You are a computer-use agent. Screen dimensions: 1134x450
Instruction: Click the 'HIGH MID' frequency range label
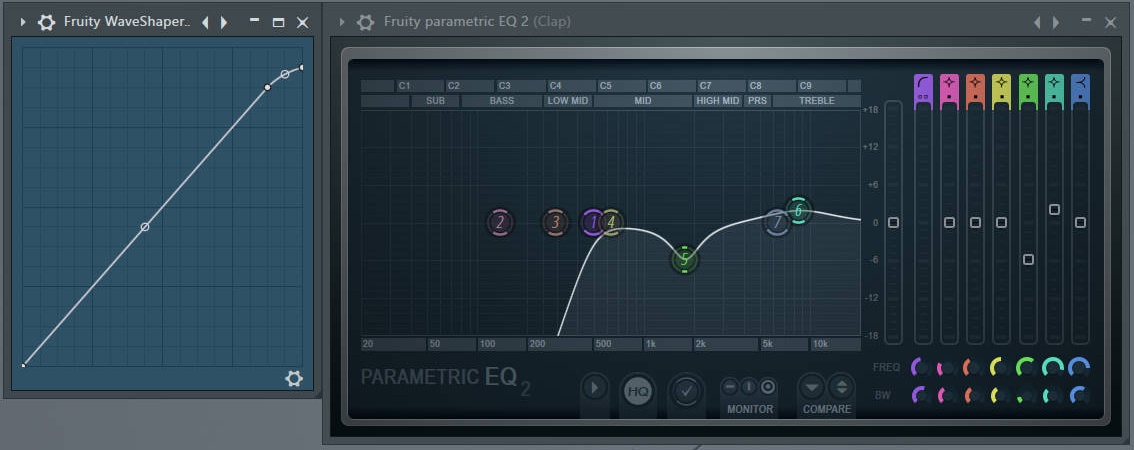(718, 101)
